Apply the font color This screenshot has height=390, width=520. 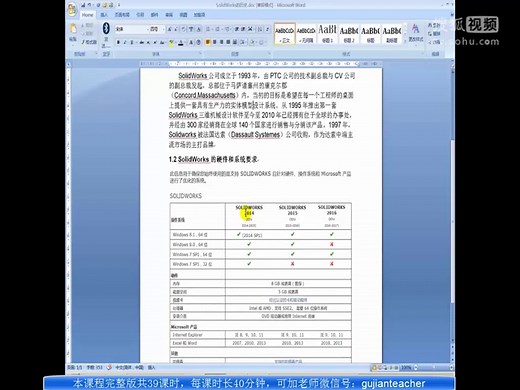pyautogui.click(x=181, y=42)
